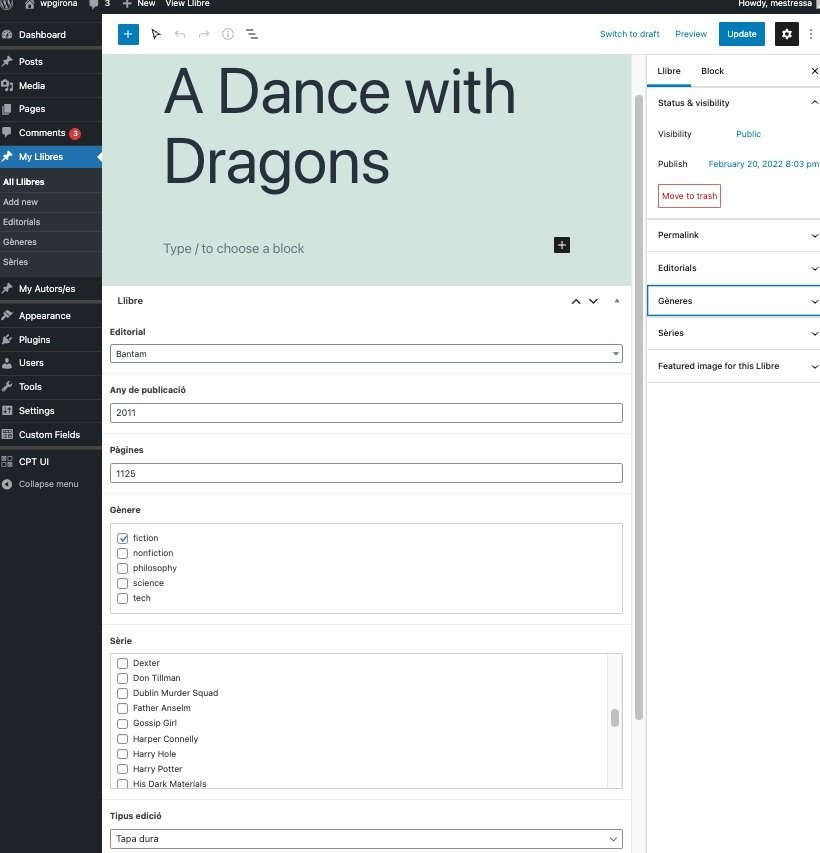Image resolution: width=820 pixels, height=853 pixels.
Task: Check the Don Tillman series checkbox
Action: (122, 678)
